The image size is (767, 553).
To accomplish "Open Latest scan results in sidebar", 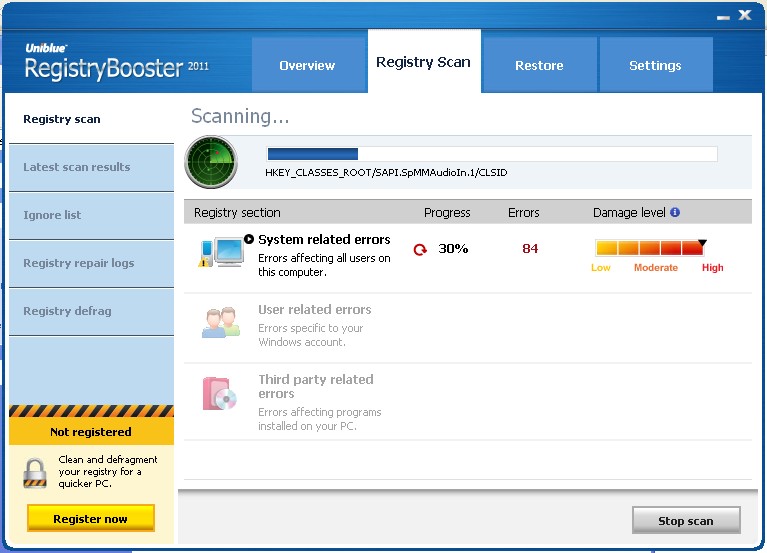I will point(91,167).
